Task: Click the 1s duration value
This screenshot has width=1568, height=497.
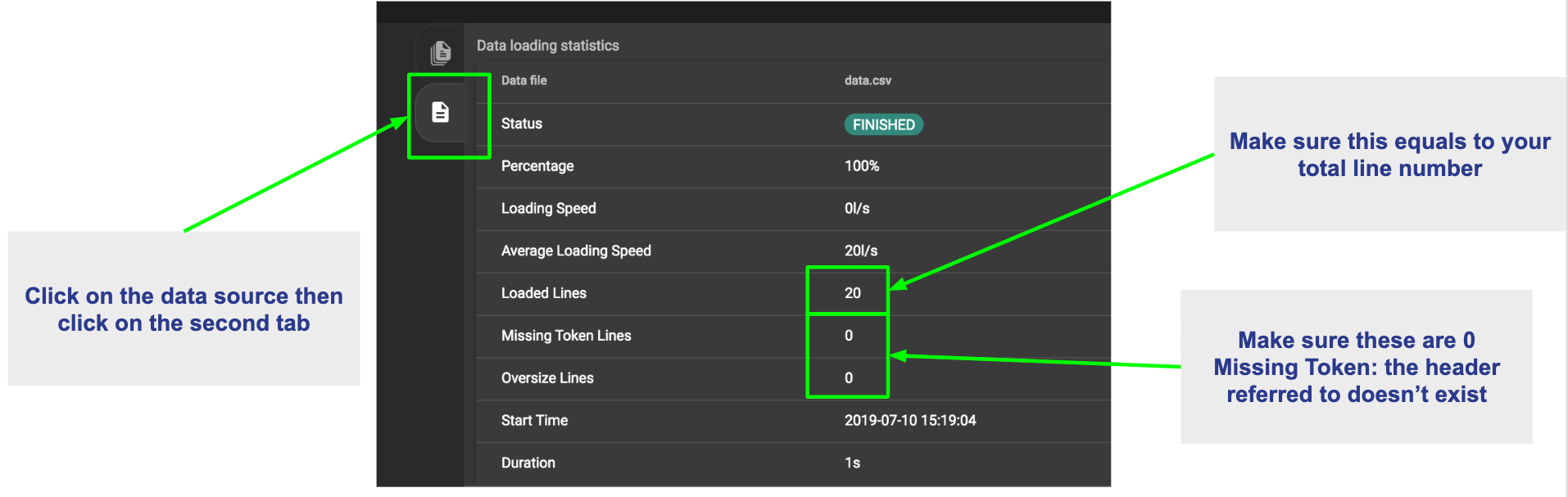Action: coord(852,463)
